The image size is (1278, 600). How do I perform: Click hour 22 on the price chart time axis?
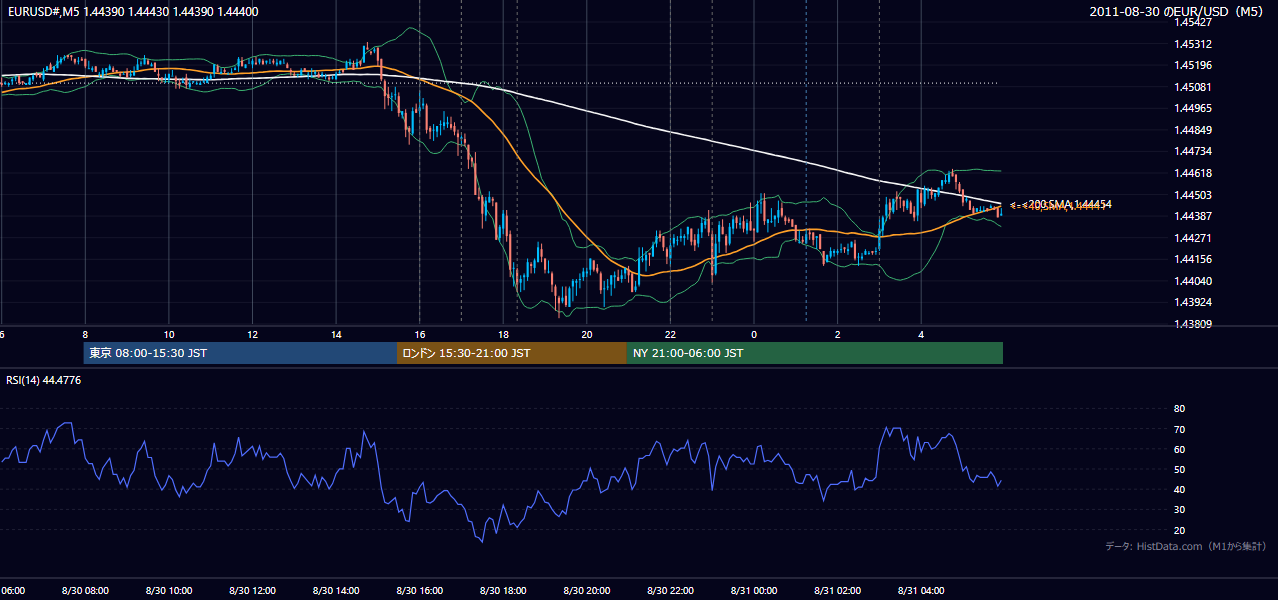(x=670, y=335)
